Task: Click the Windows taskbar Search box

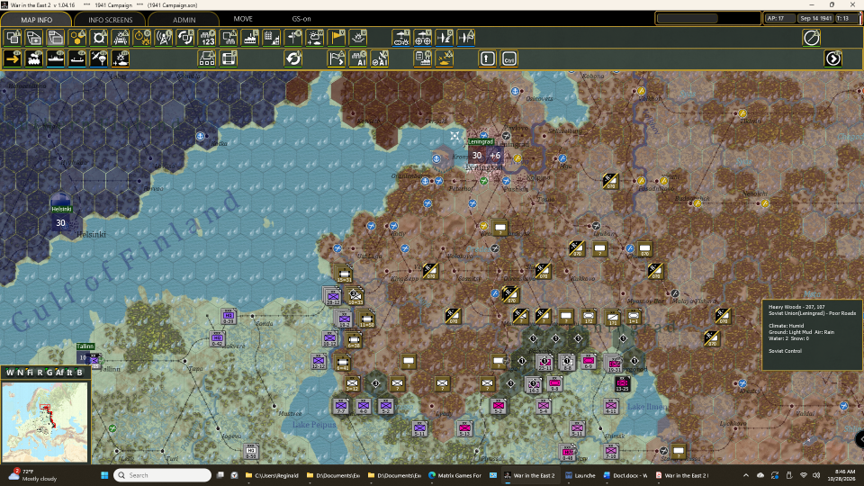Action: 163,475
